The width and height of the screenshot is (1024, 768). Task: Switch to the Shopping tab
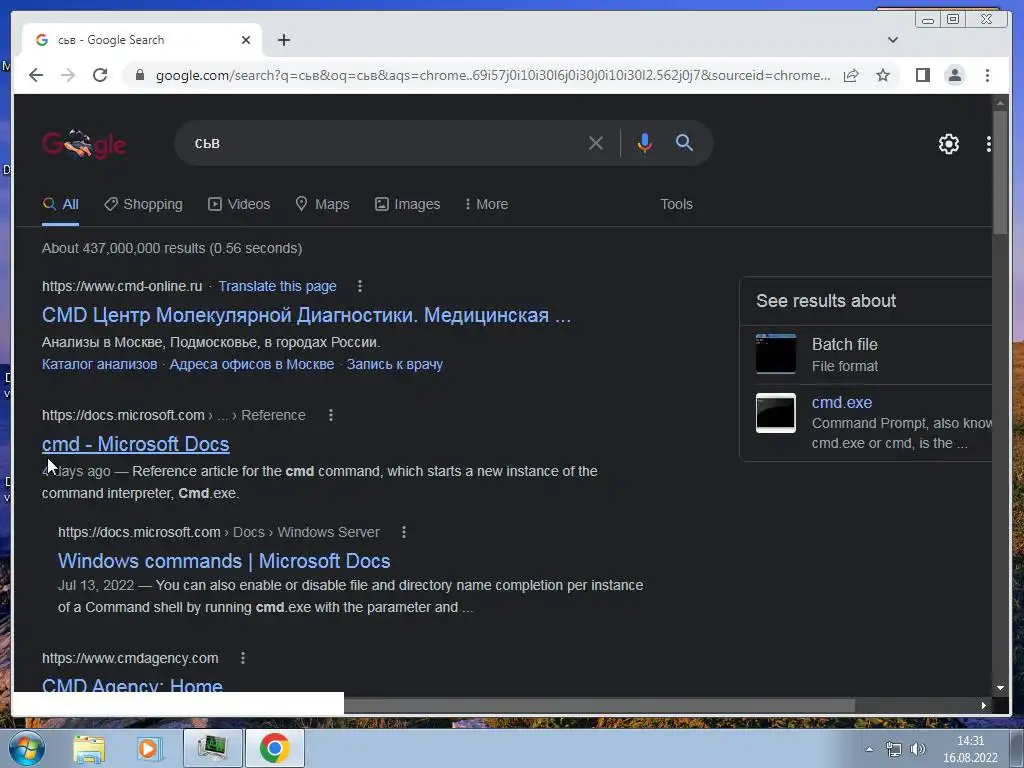[144, 204]
